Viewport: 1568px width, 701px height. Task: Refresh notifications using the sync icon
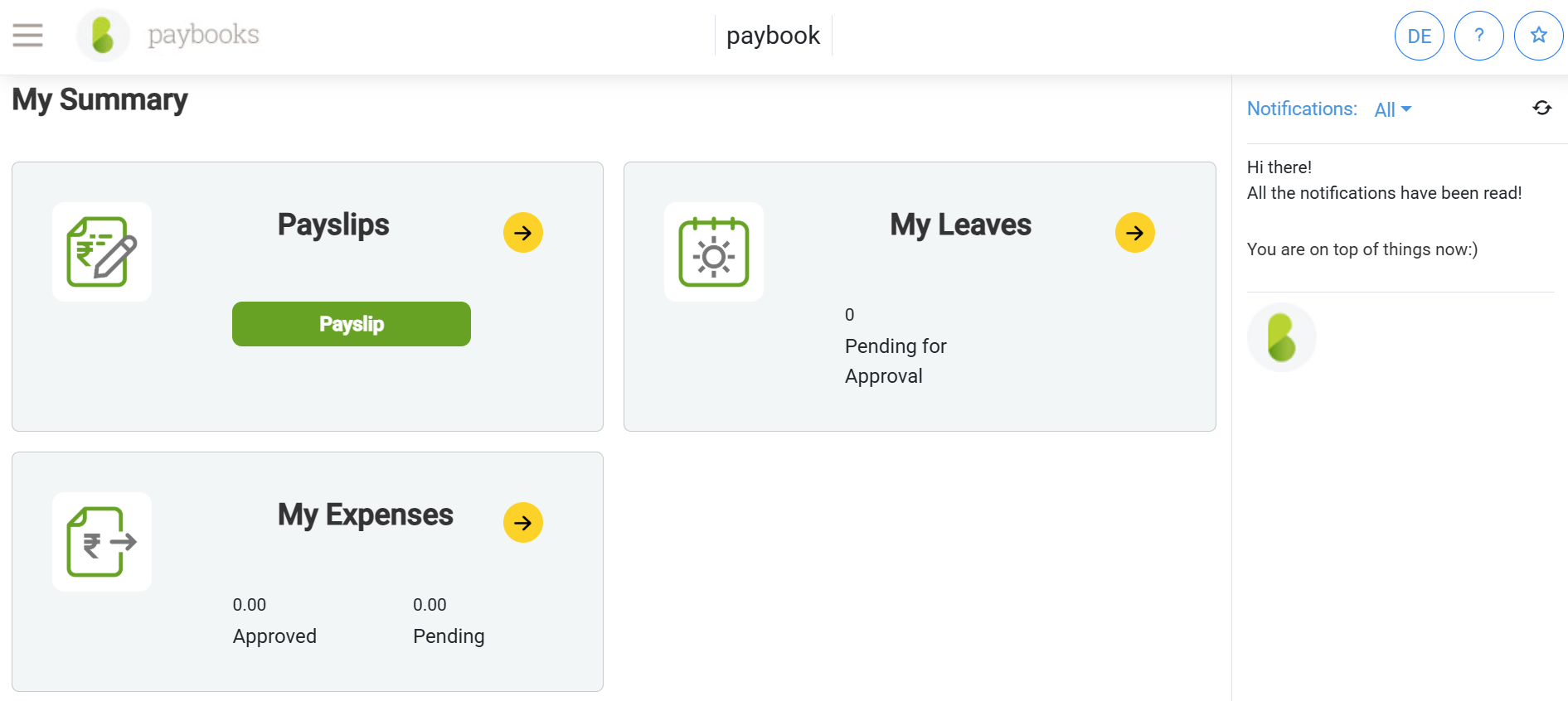pyautogui.click(x=1541, y=108)
